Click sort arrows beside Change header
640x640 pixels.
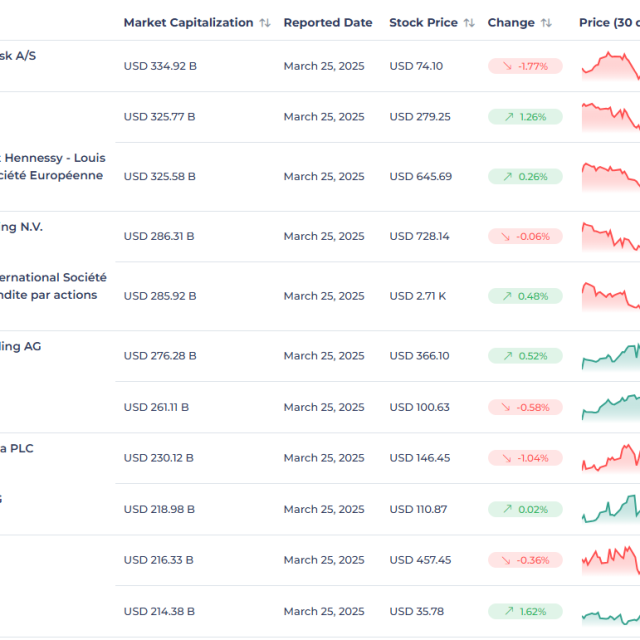point(545,23)
